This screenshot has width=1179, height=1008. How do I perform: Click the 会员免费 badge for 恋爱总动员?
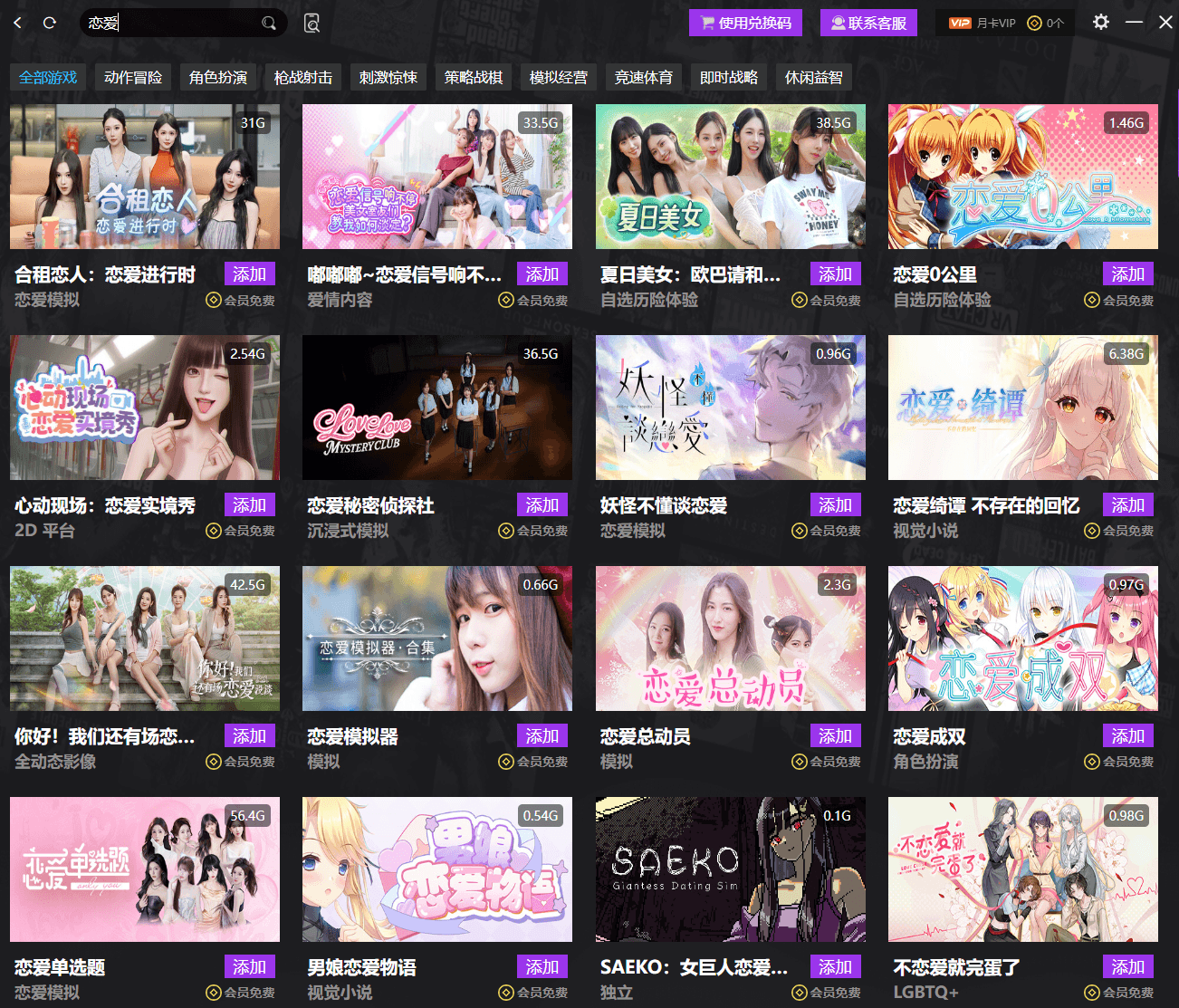pyautogui.click(x=826, y=762)
